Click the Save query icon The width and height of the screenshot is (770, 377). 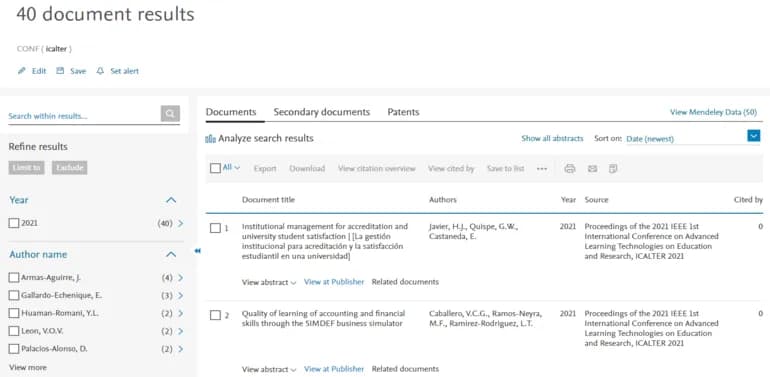click(x=60, y=71)
